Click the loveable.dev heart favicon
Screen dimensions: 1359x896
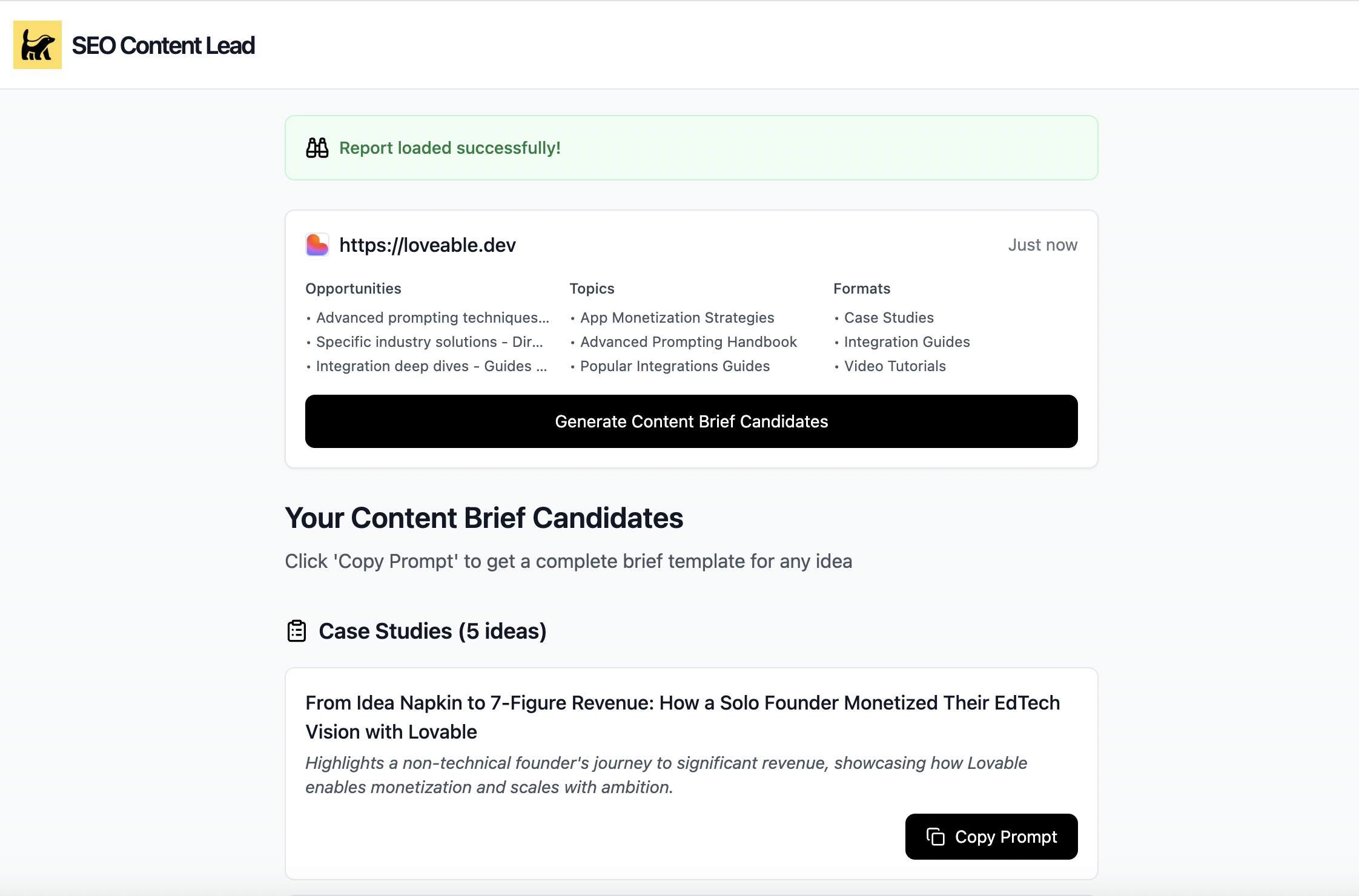317,245
